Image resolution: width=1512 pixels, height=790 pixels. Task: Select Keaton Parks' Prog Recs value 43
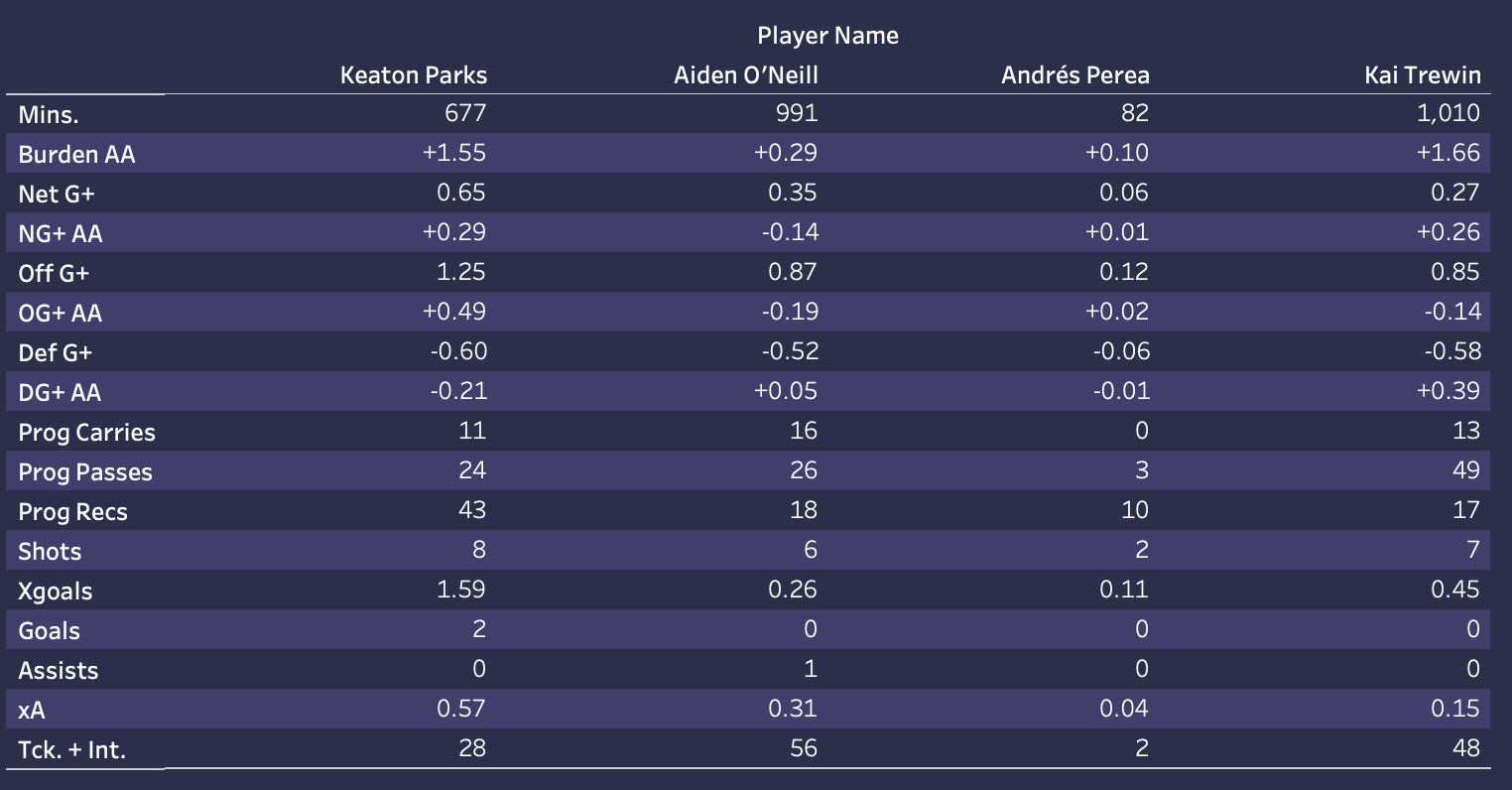[472, 510]
